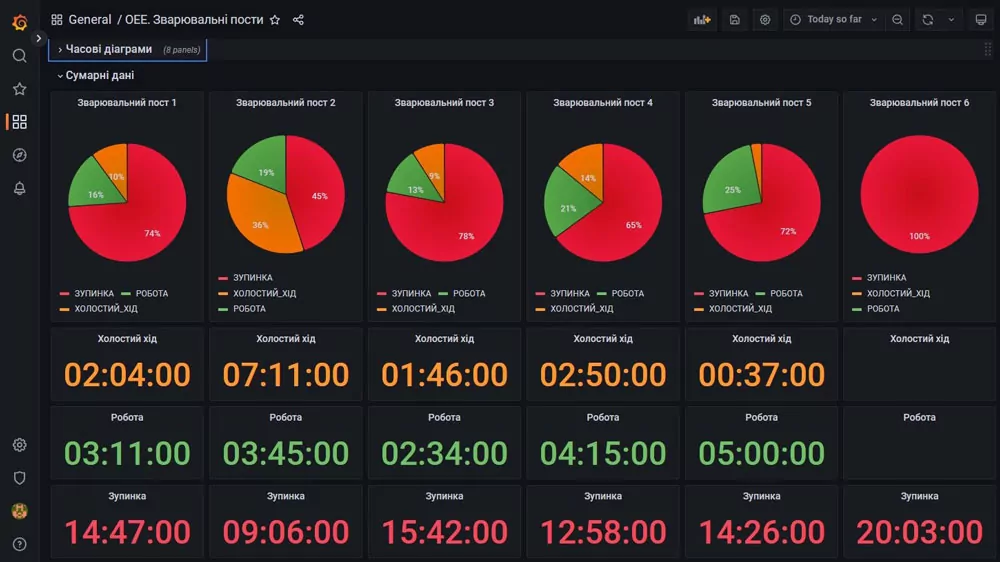Open Configuration gear in sidebar
1000x562 pixels.
click(x=20, y=445)
